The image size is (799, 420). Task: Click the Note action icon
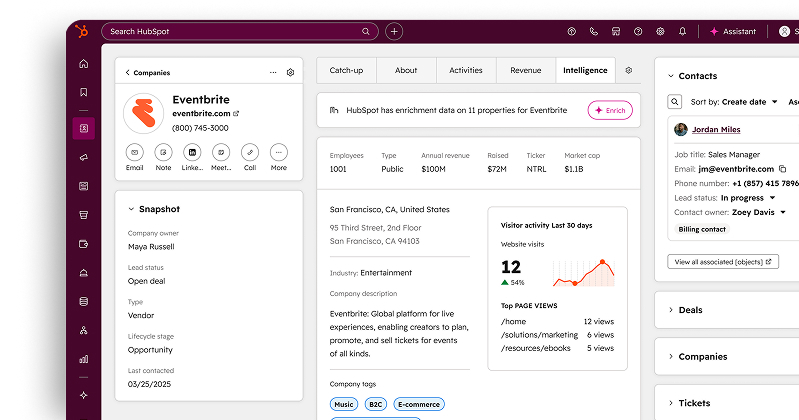(x=164, y=152)
